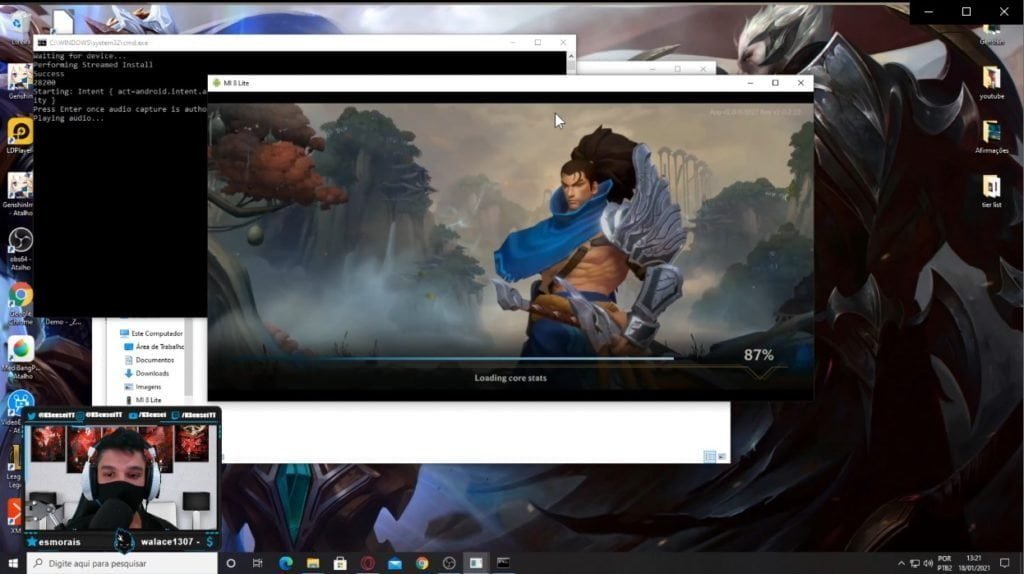
Task: Click the 'Digite aqui para pesquisar' search box
Action: (120, 563)
